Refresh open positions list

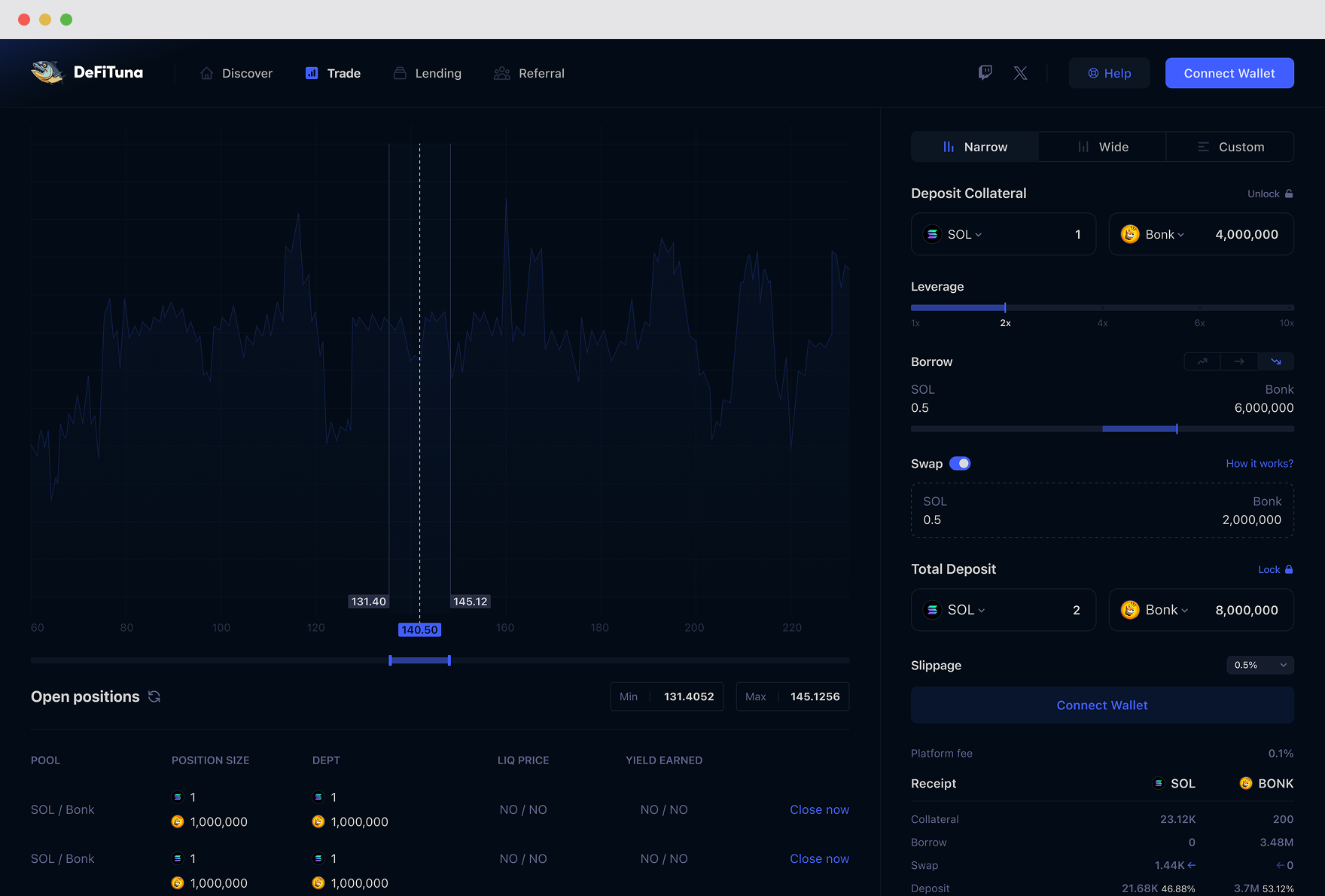click(x=154, y=696)
